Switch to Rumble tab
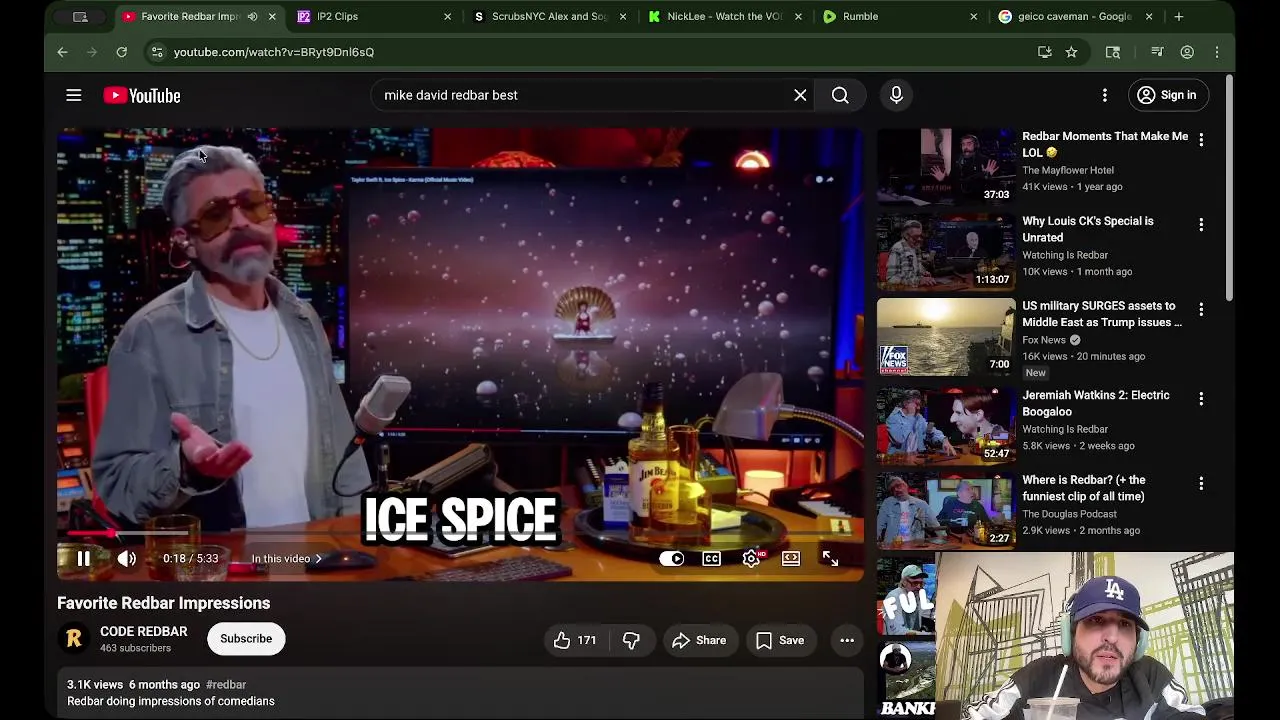 (900, 16)
